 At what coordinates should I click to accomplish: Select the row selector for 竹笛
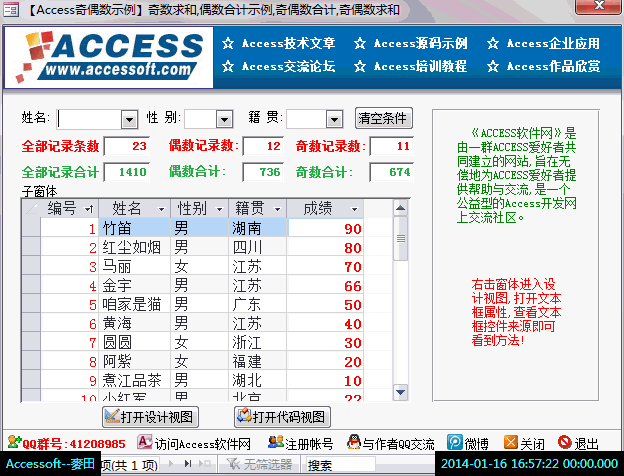click(x=31, y=228)
